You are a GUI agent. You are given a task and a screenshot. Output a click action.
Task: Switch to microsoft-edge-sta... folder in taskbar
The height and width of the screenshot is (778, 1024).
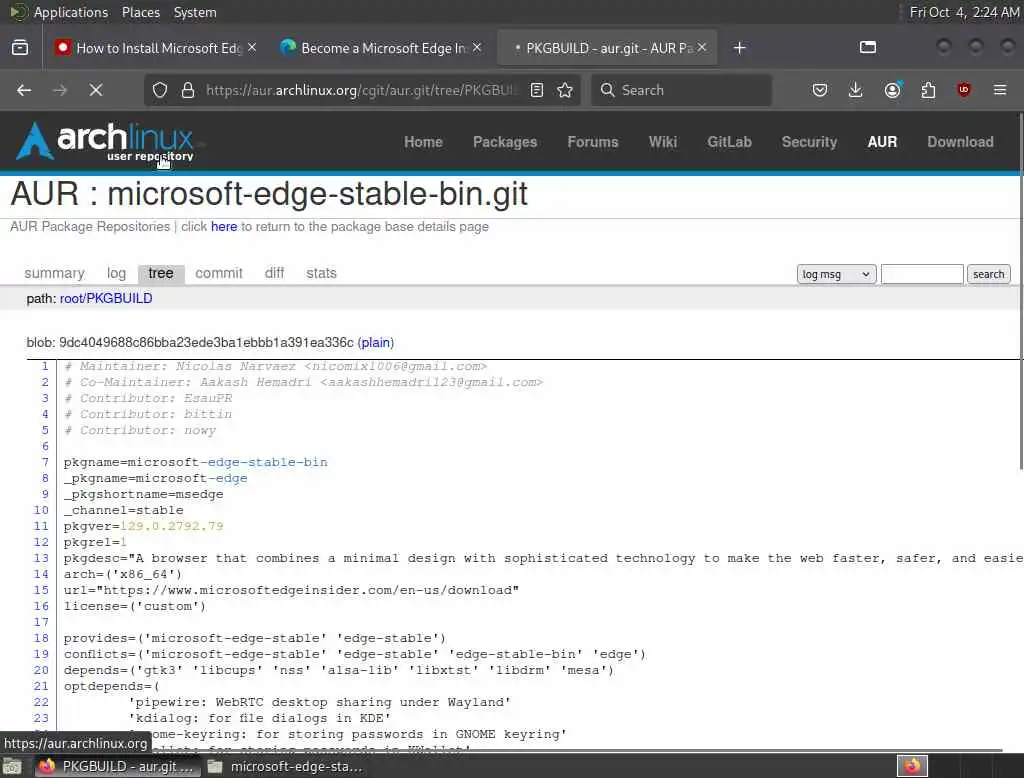click(285, 766)
